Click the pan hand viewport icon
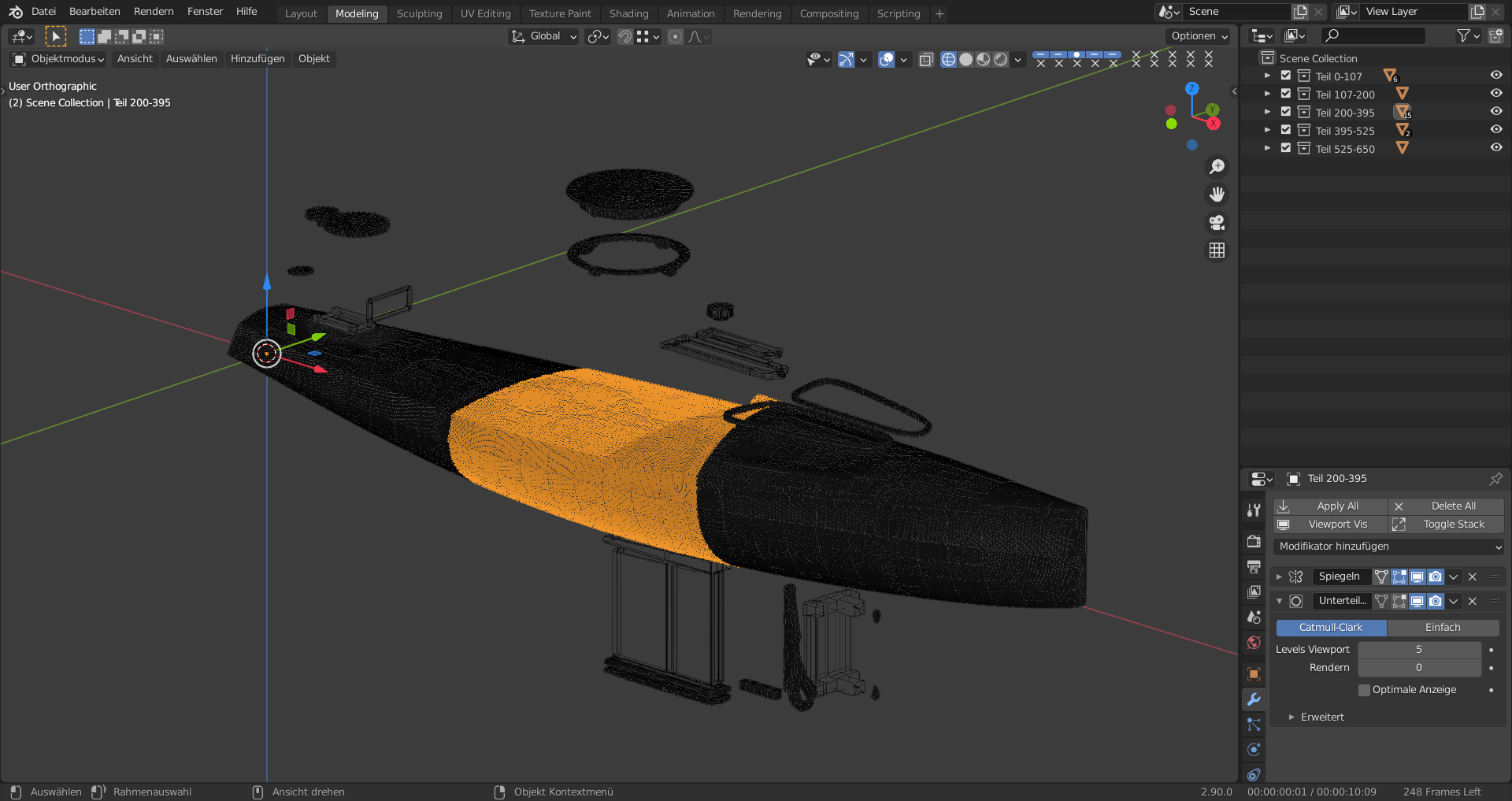Image resolution: width=1512 pixels, height=801 pixels. click(x=1217, y=195)
